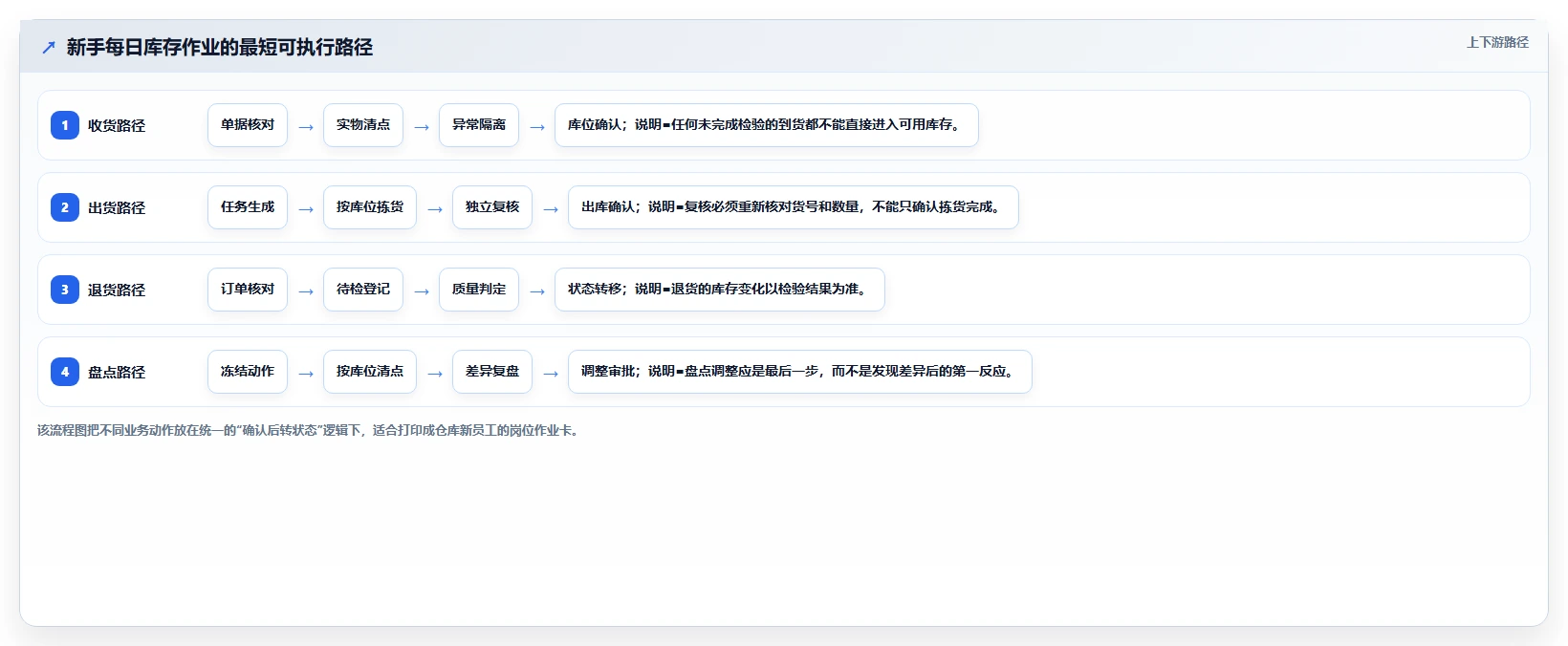The height and width of the screenshot is (646, 1568).
Task: Click the 订单核对 step box
Action: coord(248,290)
